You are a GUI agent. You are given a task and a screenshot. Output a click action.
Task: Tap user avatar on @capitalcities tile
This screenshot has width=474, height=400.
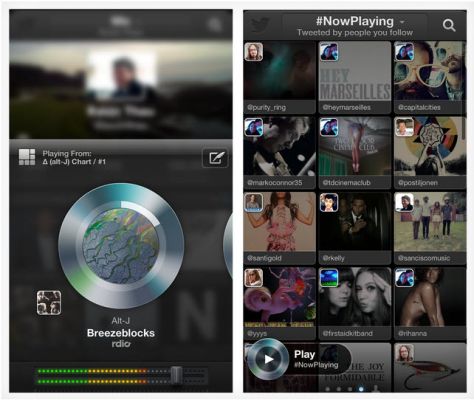click(x=404, y=52)
